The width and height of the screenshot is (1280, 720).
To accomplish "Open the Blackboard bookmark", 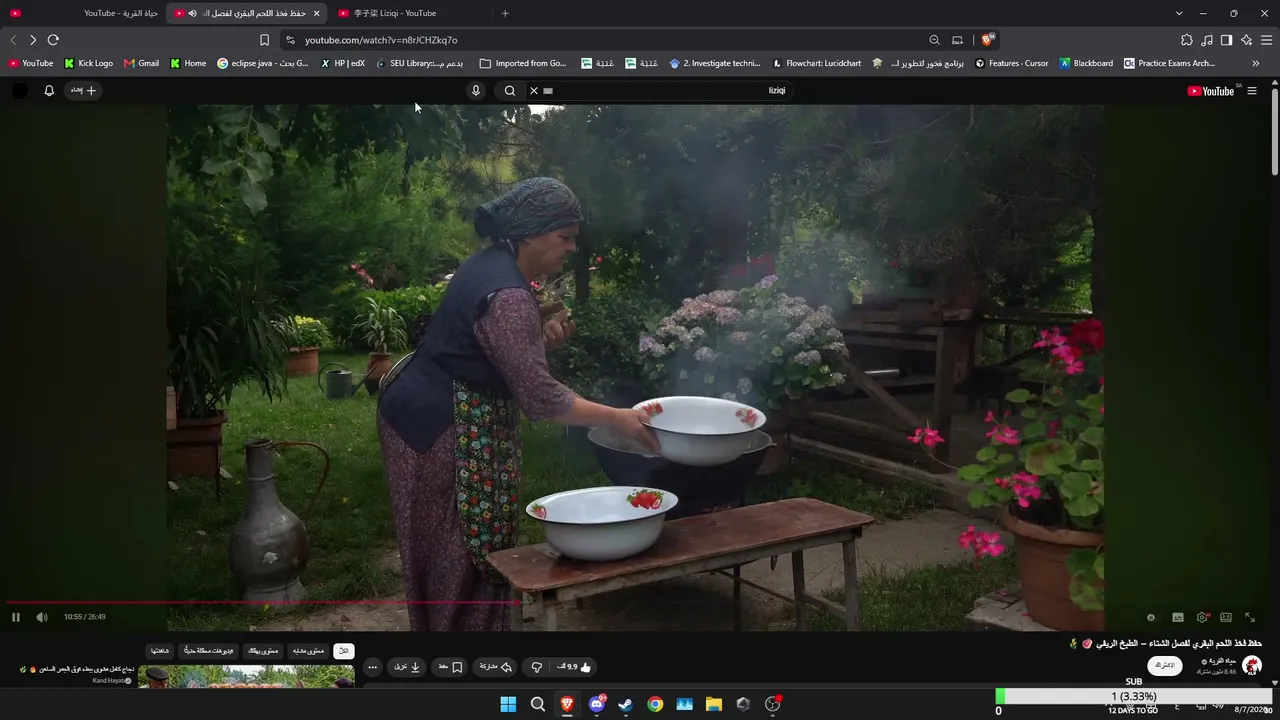I will 1086,63.
